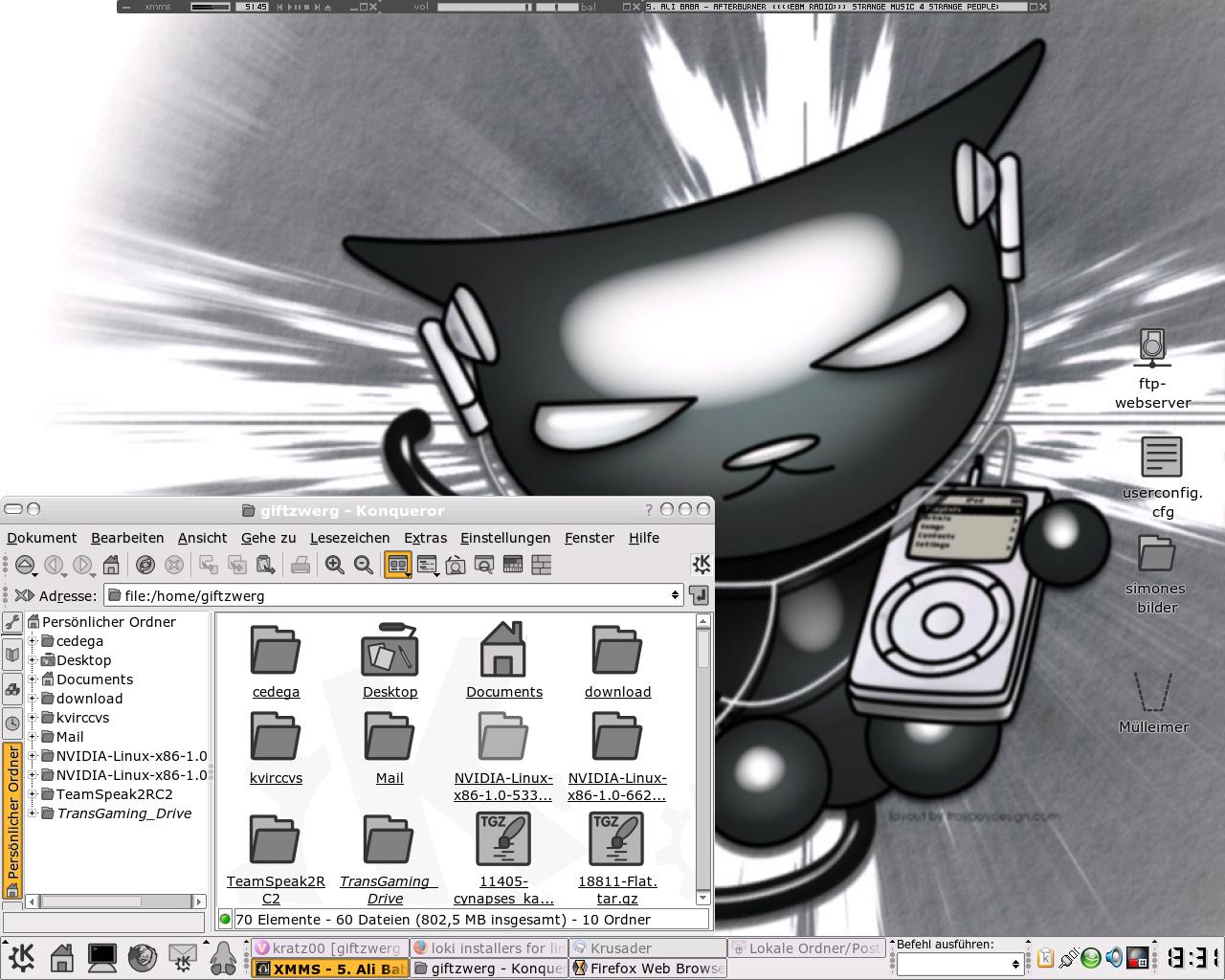Click the Go arrow beside the address bar

(x=700, y=595)
